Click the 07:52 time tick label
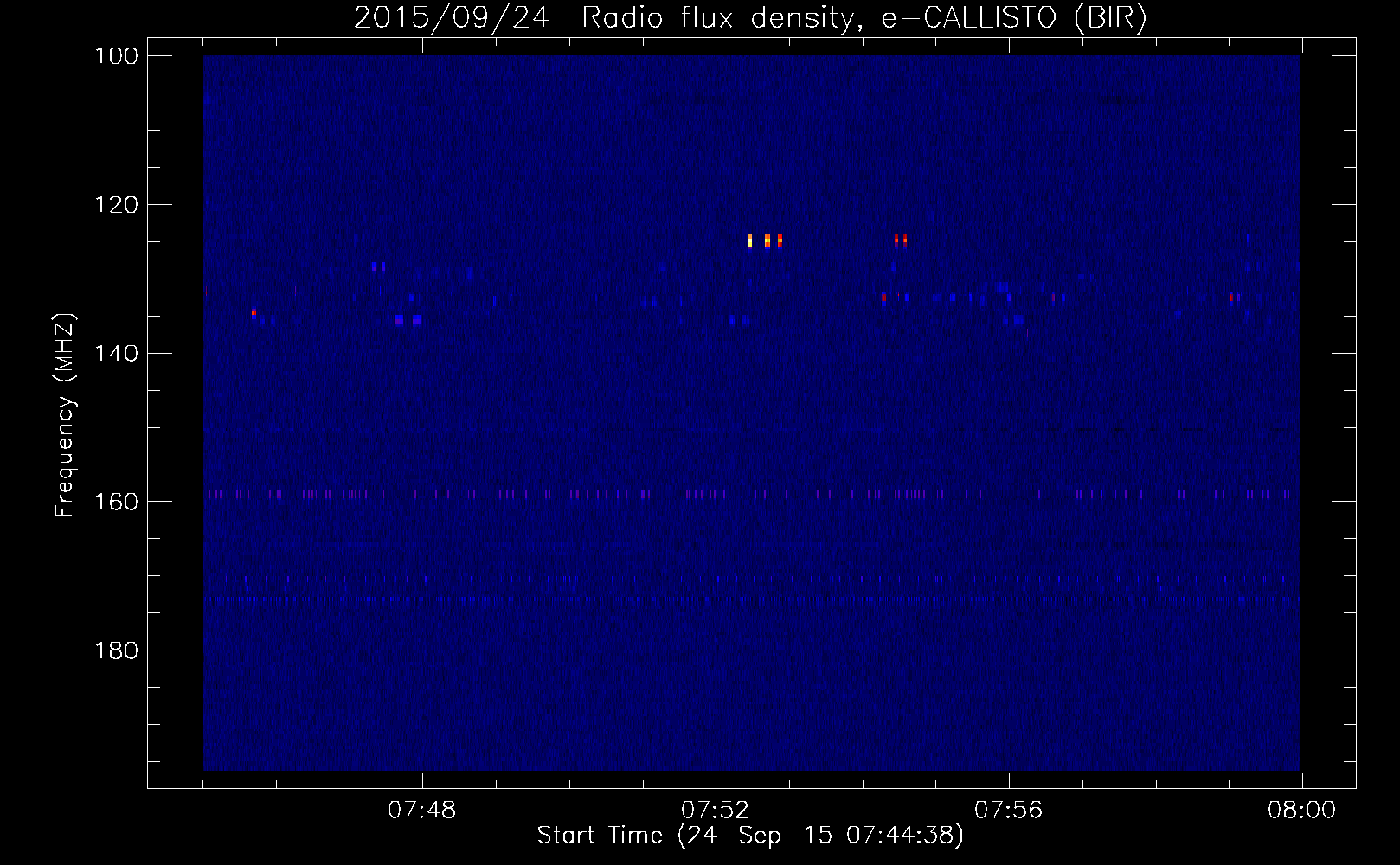 pyautogui.click(x=716, y=811)
